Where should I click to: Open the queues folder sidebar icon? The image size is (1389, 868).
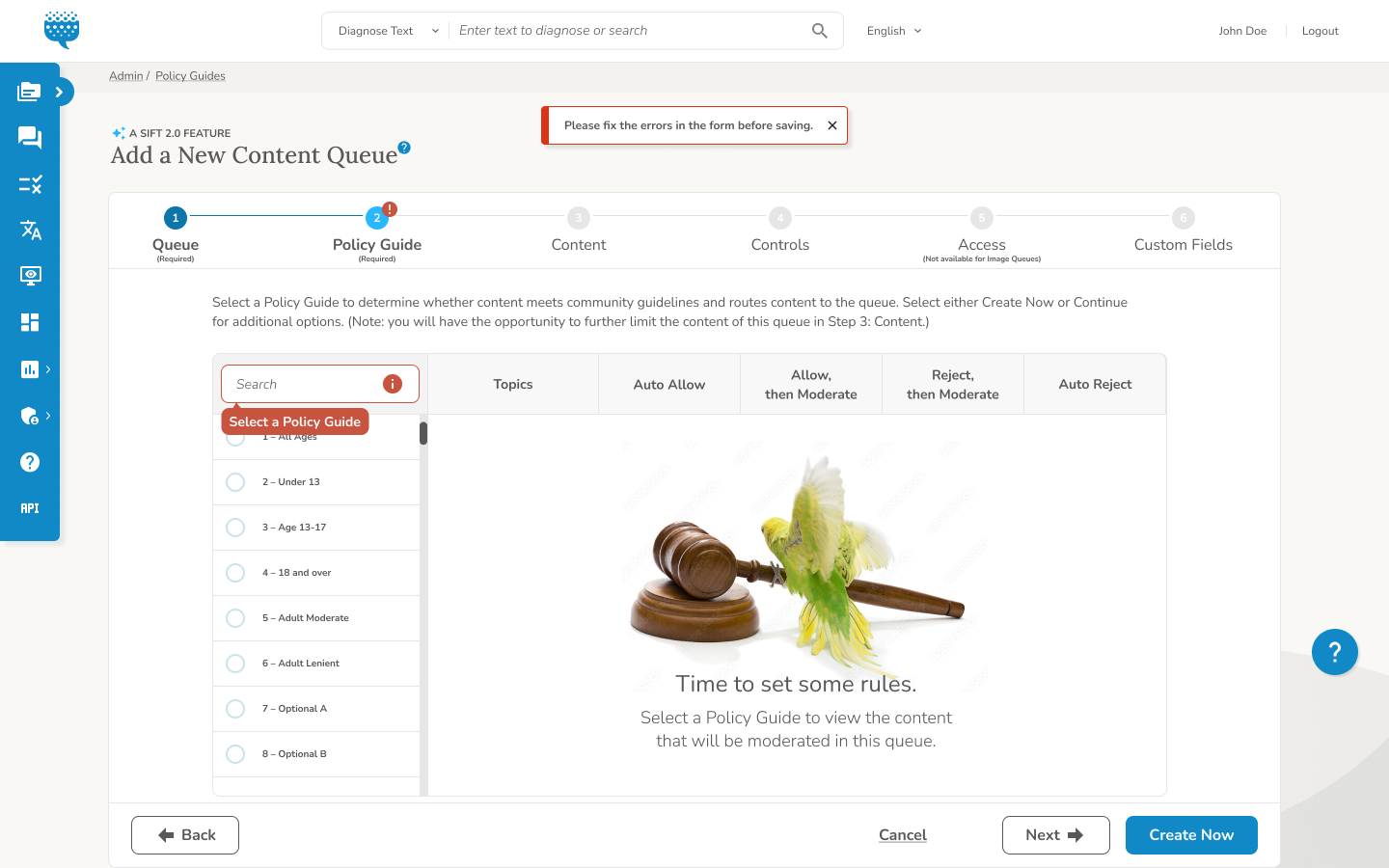tap(30, 92)
